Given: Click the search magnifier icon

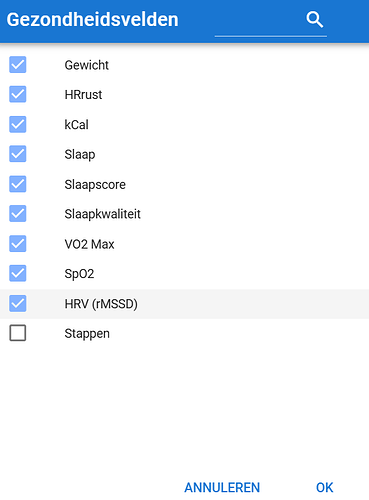Looking at the screenshot, I should tap(314, 20).
